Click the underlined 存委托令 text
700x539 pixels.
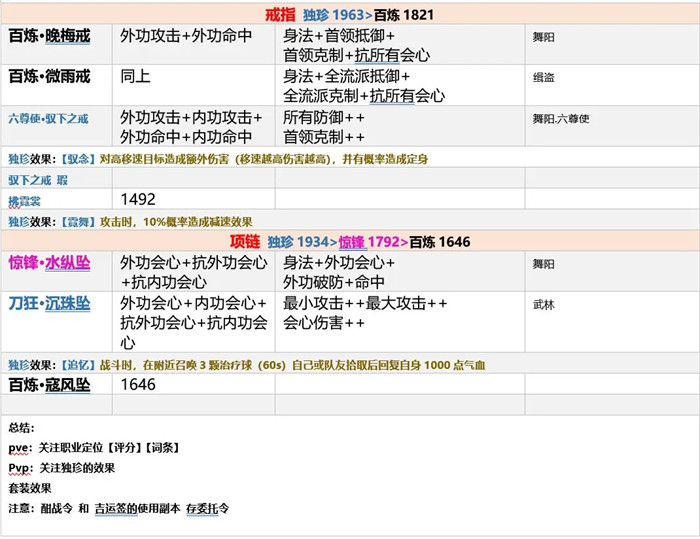[208, 508]
